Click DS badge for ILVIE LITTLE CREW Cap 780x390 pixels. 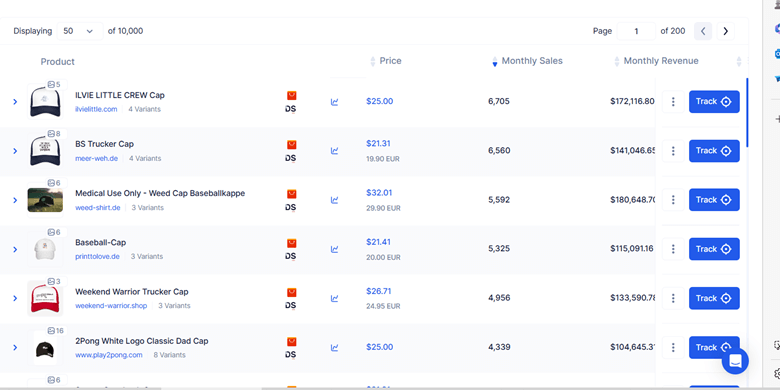[291, 109]
